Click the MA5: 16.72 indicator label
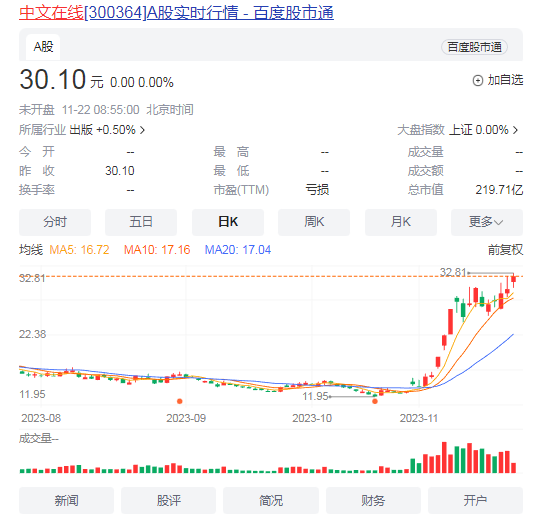Screen dimensions: 549x522 79,250
